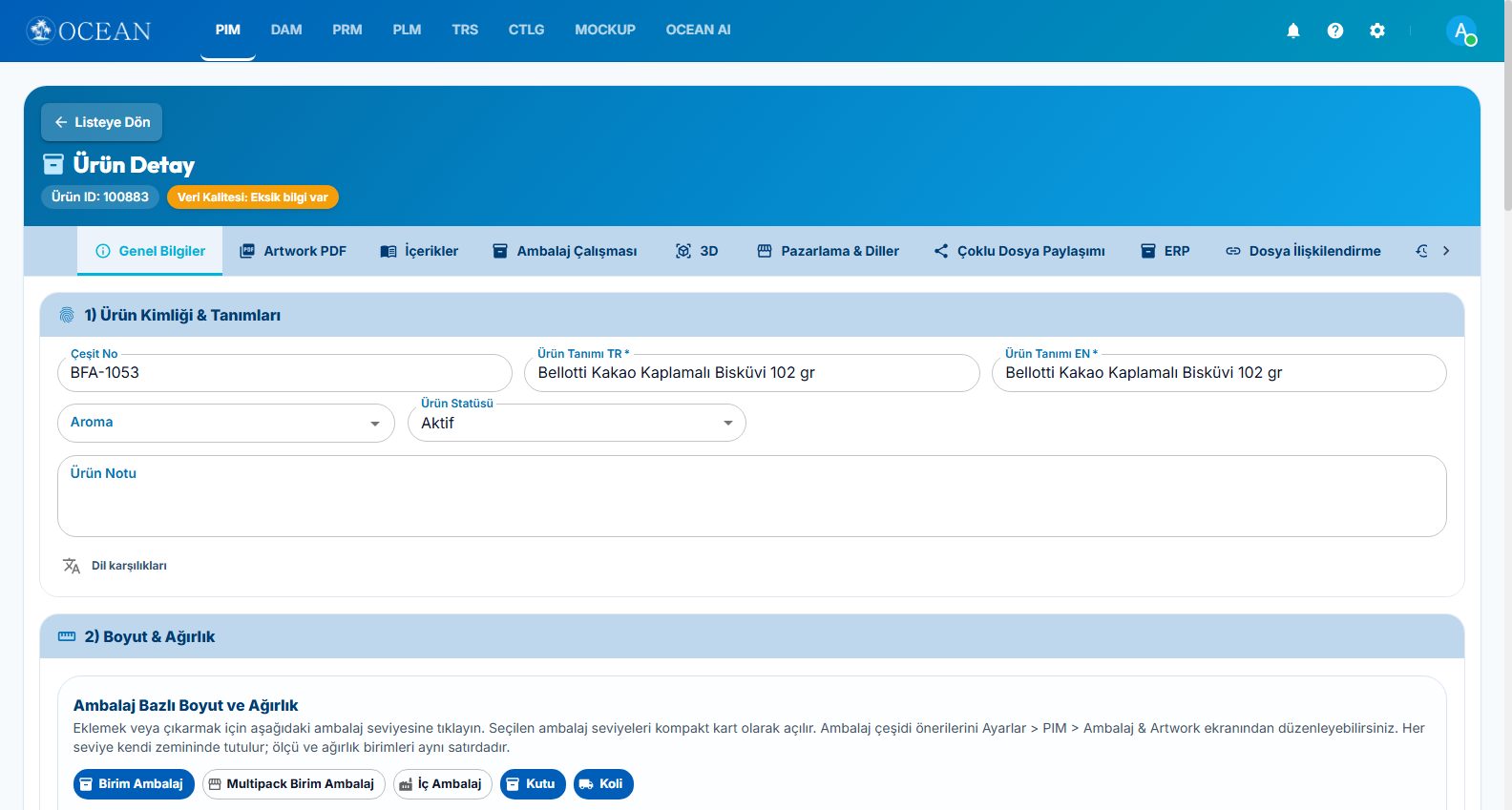Open the TRS module

(x=465, y=30)
